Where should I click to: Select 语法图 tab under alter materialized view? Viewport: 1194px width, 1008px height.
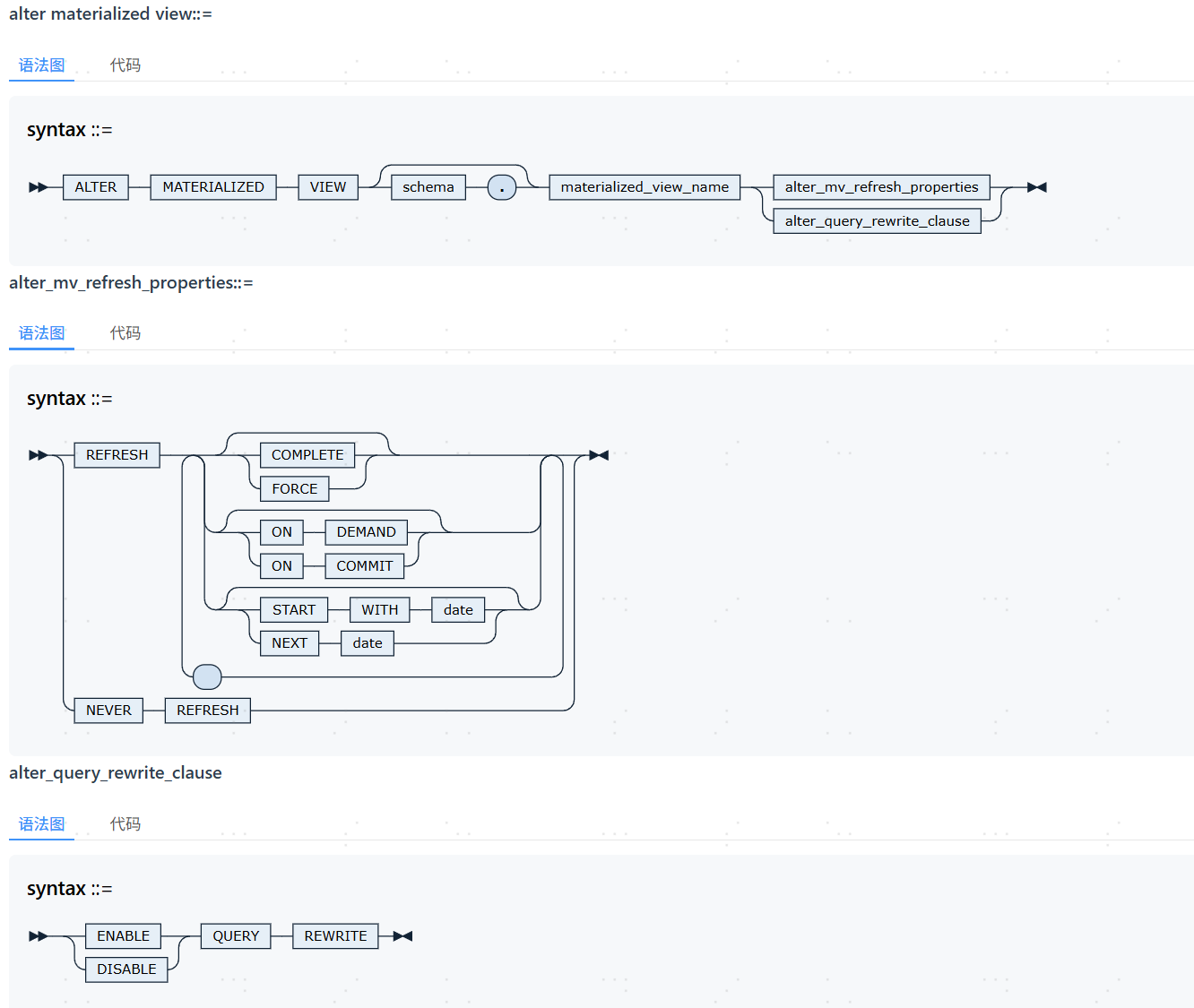click(x=42, y=65)
